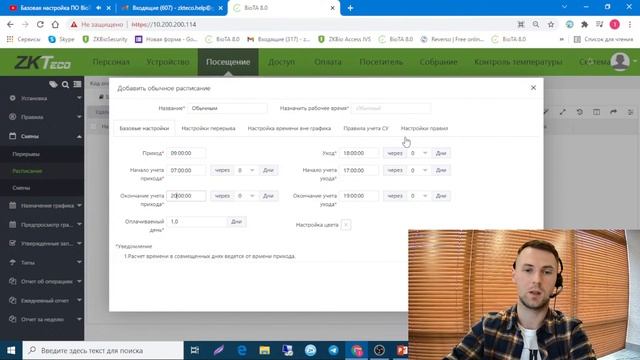This screenshot has width=640, height=360.
Task: Open the Доступ top menu
Action: [x=281, y=62]
